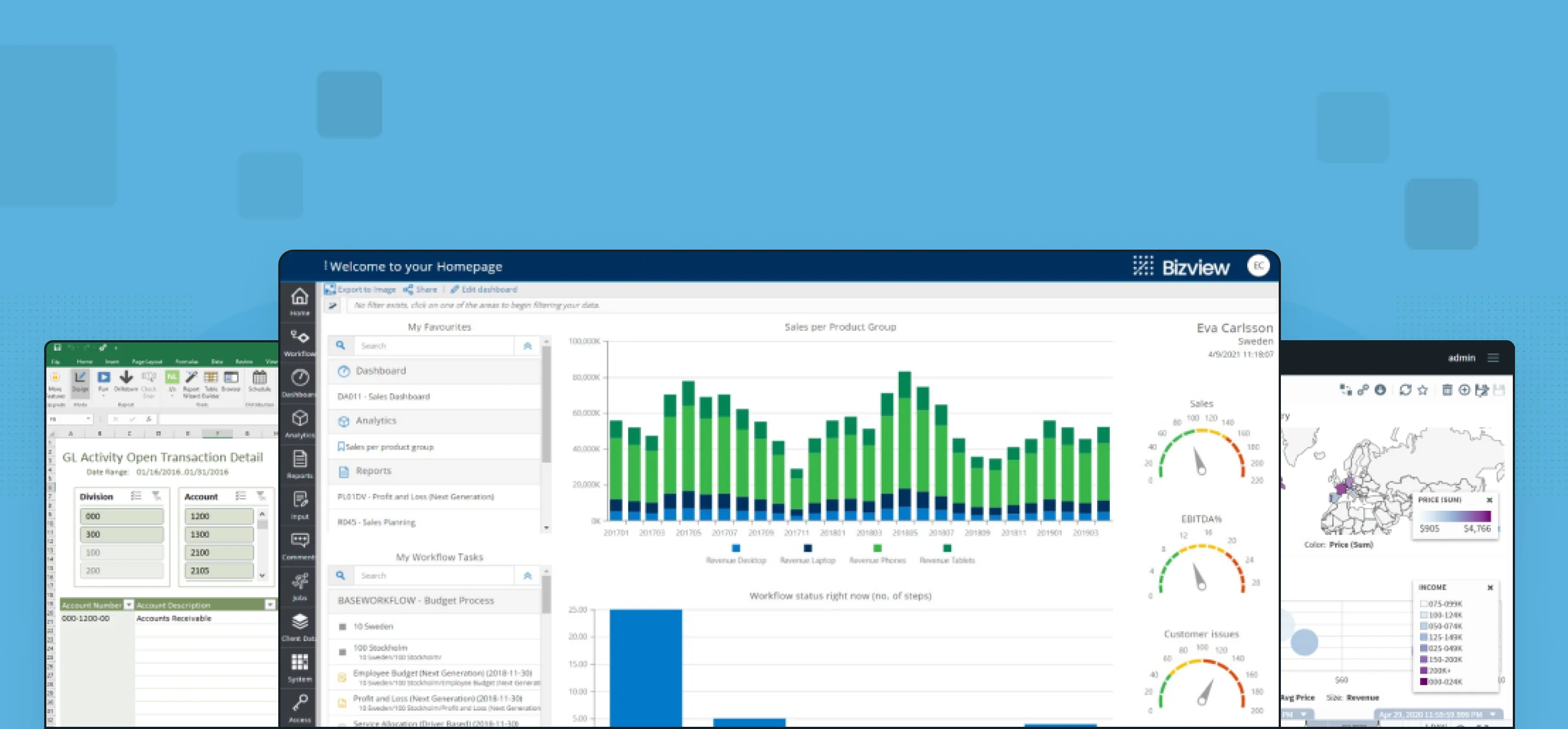Open the Excel name box dropdown

click(88, 419)
